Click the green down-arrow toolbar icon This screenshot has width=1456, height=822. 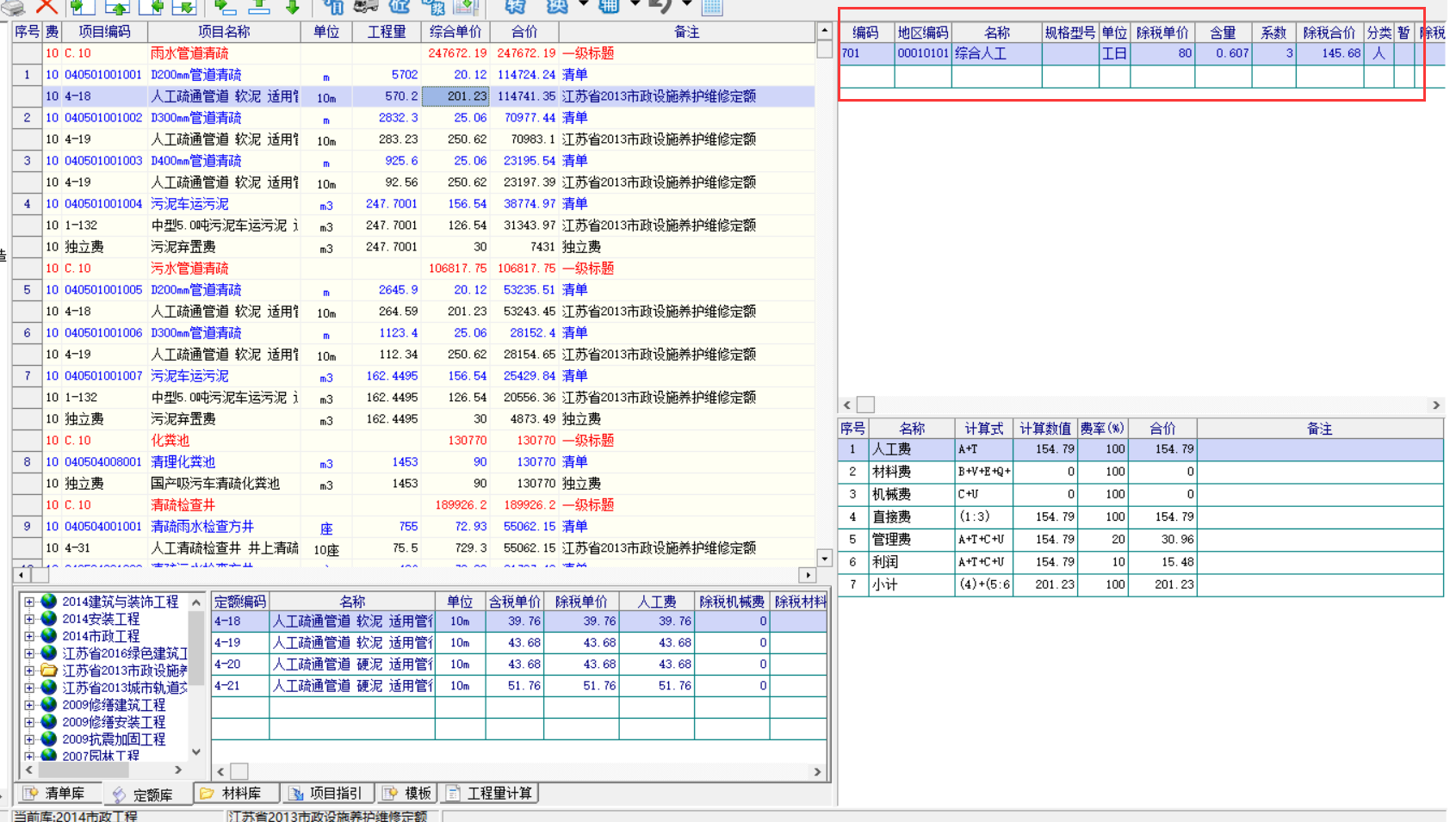[293, 7]
